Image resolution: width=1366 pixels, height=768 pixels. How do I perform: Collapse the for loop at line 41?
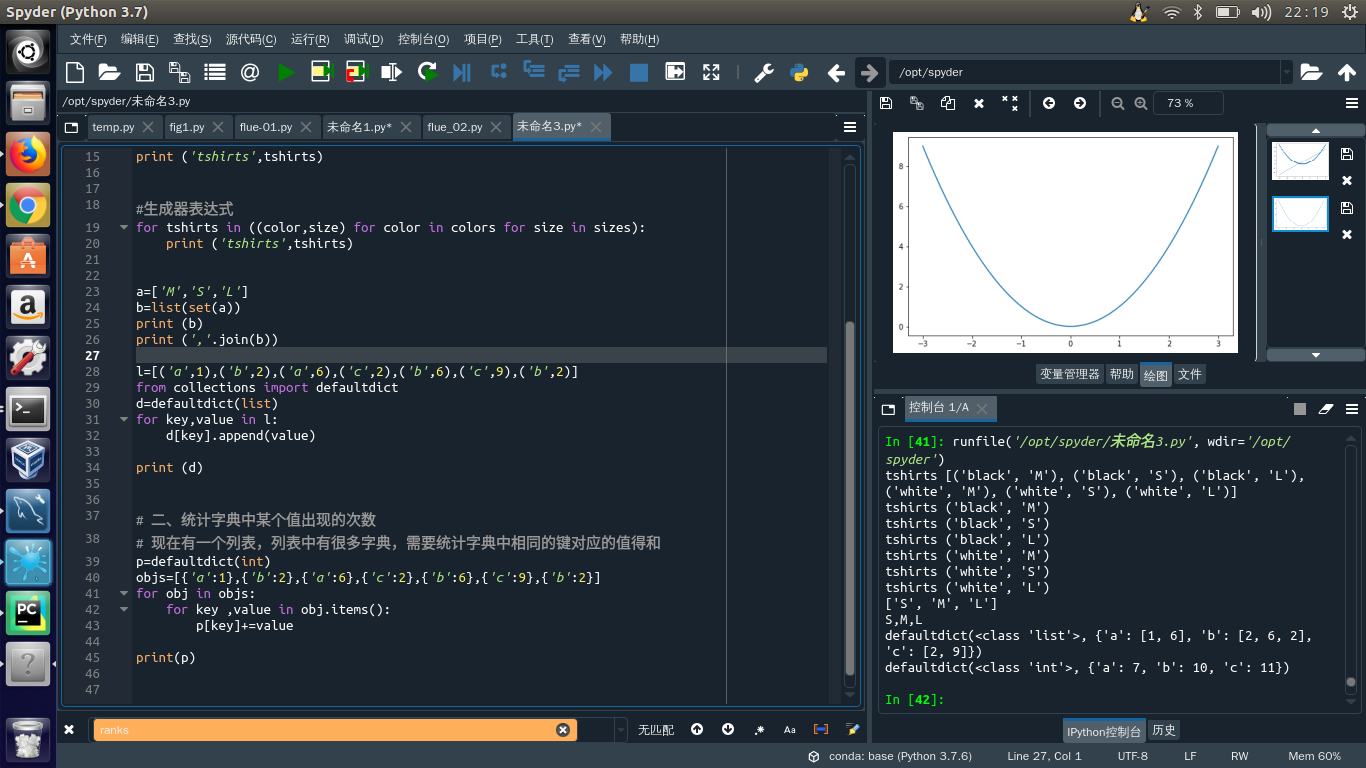pyautogui.click(x=125, y=593)
